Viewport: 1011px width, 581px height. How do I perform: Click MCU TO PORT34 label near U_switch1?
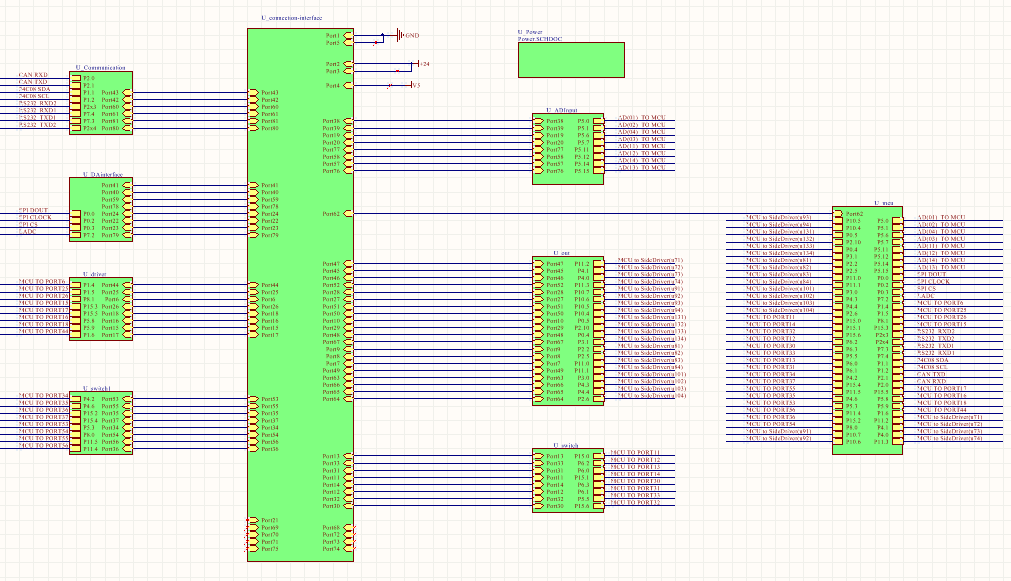point(43,395)
